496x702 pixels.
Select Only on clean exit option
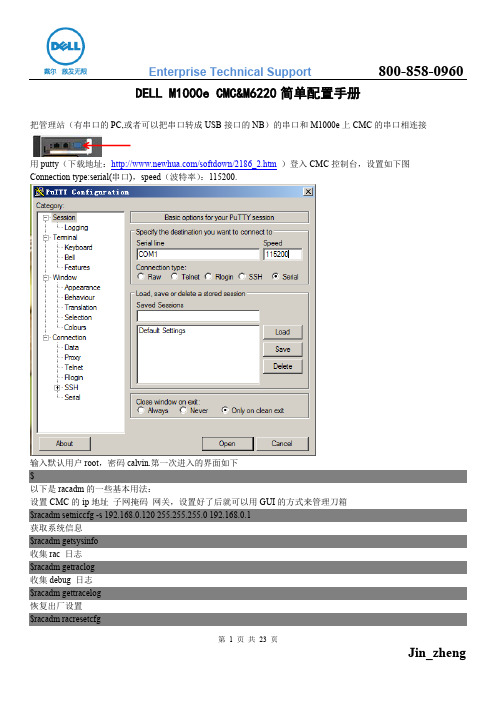coord(253,411)
